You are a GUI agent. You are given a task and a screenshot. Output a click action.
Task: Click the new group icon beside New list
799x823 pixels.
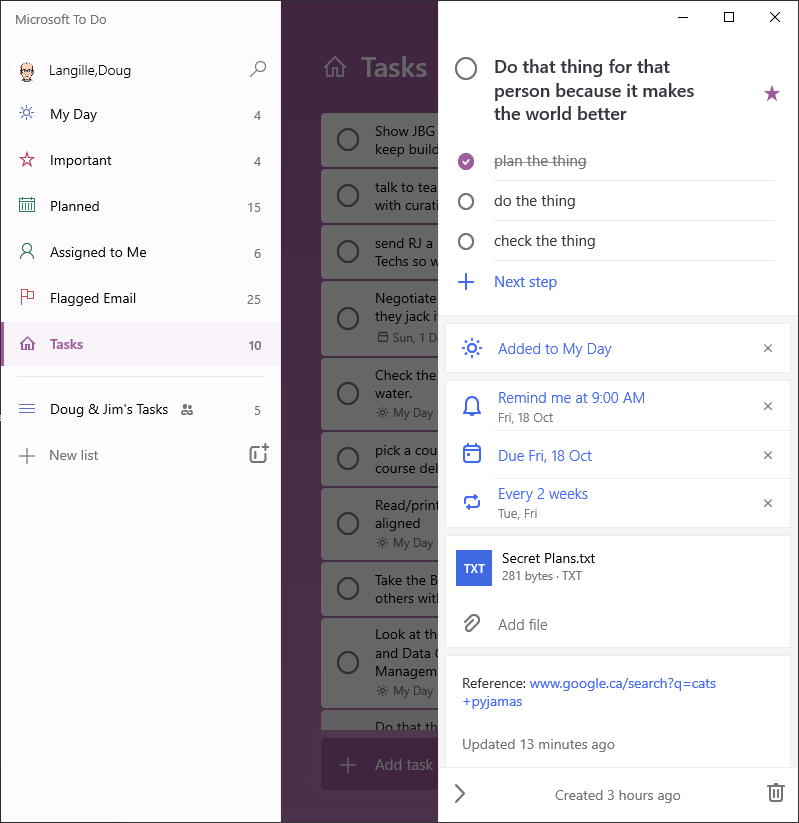[258, 454]
